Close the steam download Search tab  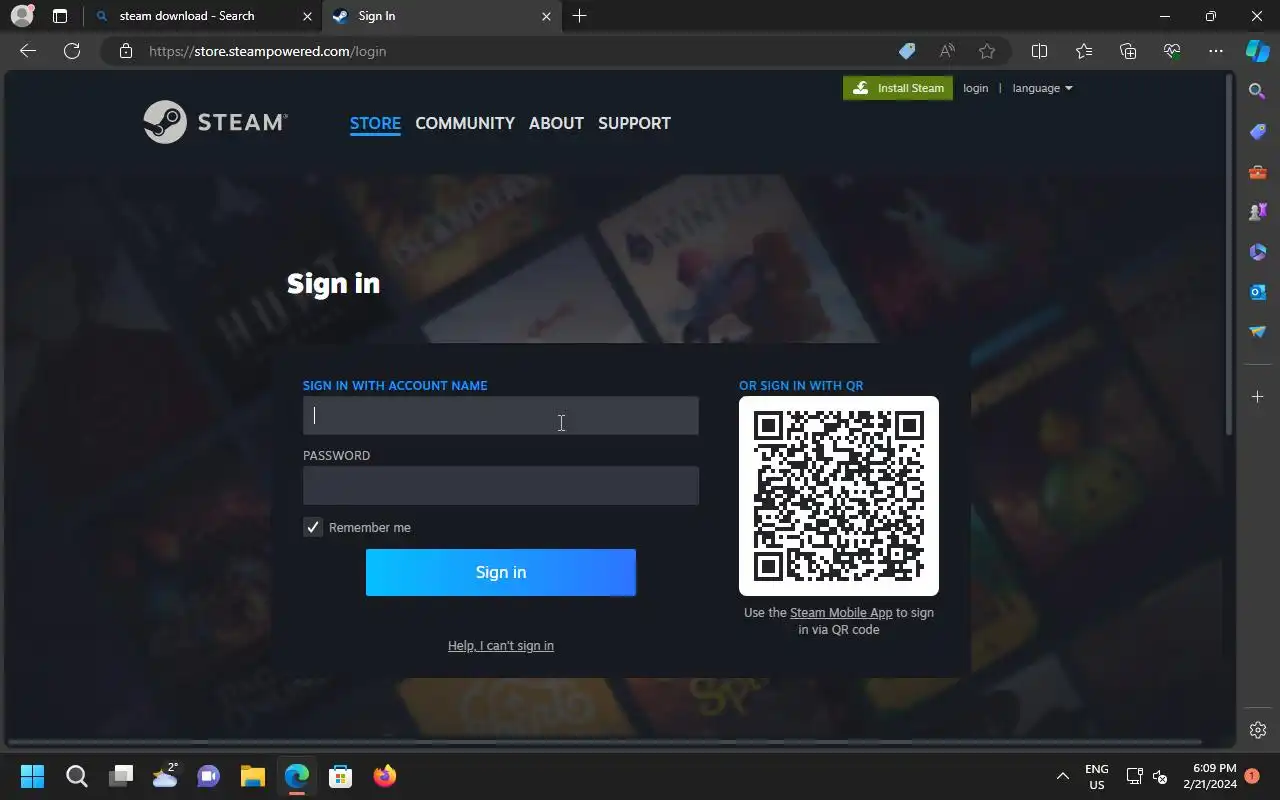pyautogui.click(x=307, y=16)
